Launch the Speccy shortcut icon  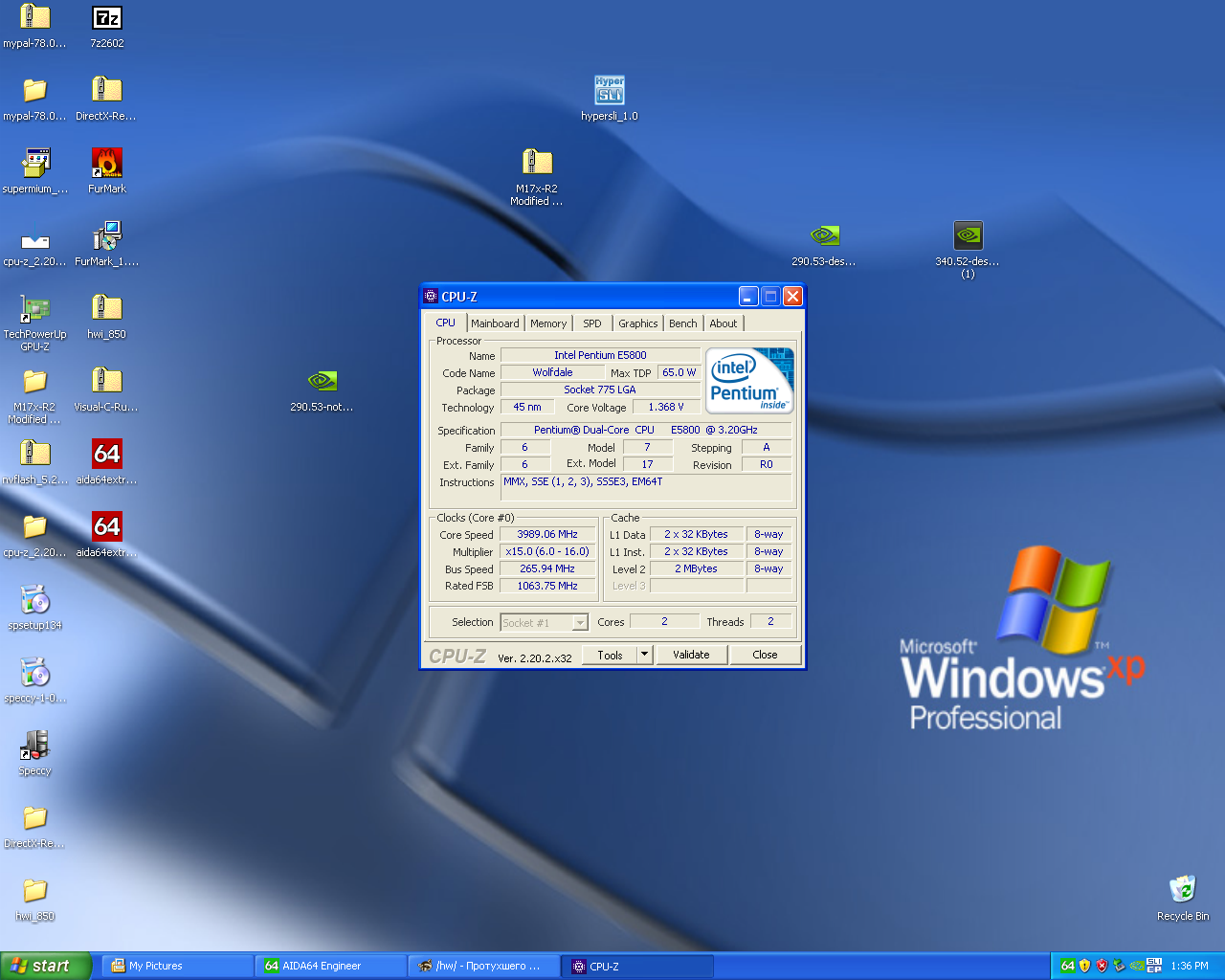pos(34,746)
